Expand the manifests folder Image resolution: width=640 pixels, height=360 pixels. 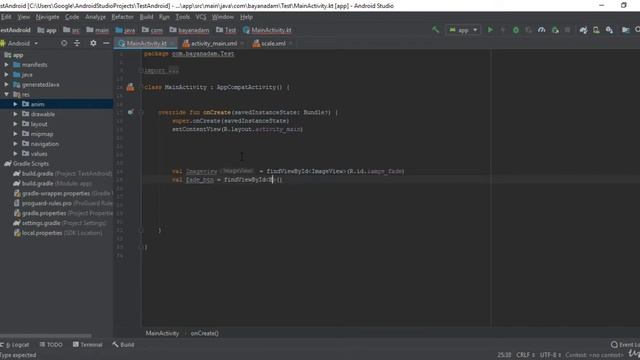(x=6, y=64)
